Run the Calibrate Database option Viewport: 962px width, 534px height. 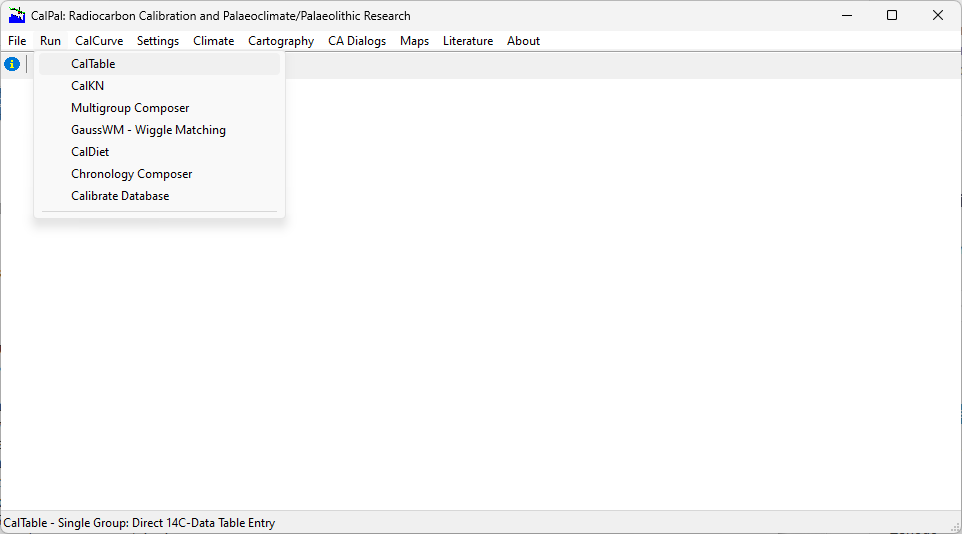120,196
